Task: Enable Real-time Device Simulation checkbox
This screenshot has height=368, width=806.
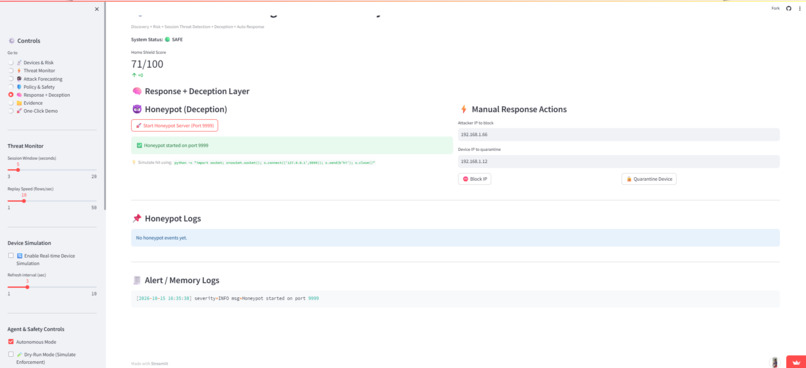Action: [x=11, y=255]
